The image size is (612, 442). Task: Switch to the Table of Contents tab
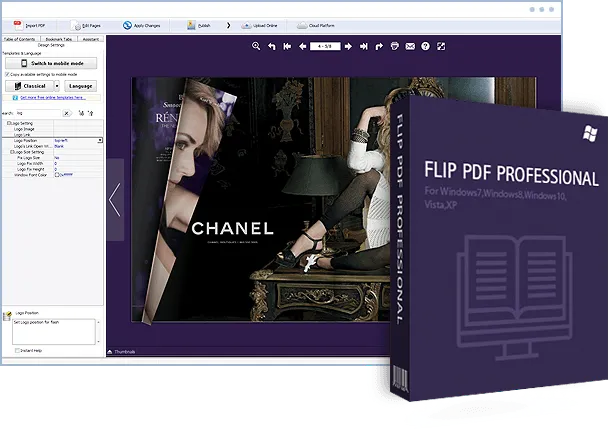[20, 39]
